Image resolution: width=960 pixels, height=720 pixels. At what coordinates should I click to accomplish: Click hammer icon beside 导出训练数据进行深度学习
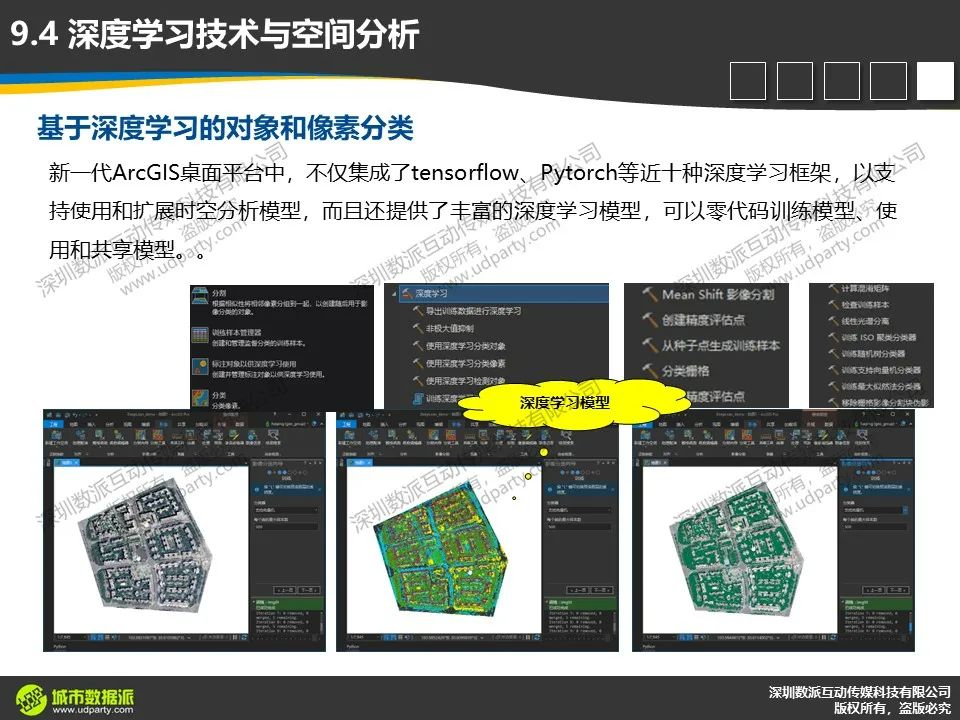click(419, 311)
